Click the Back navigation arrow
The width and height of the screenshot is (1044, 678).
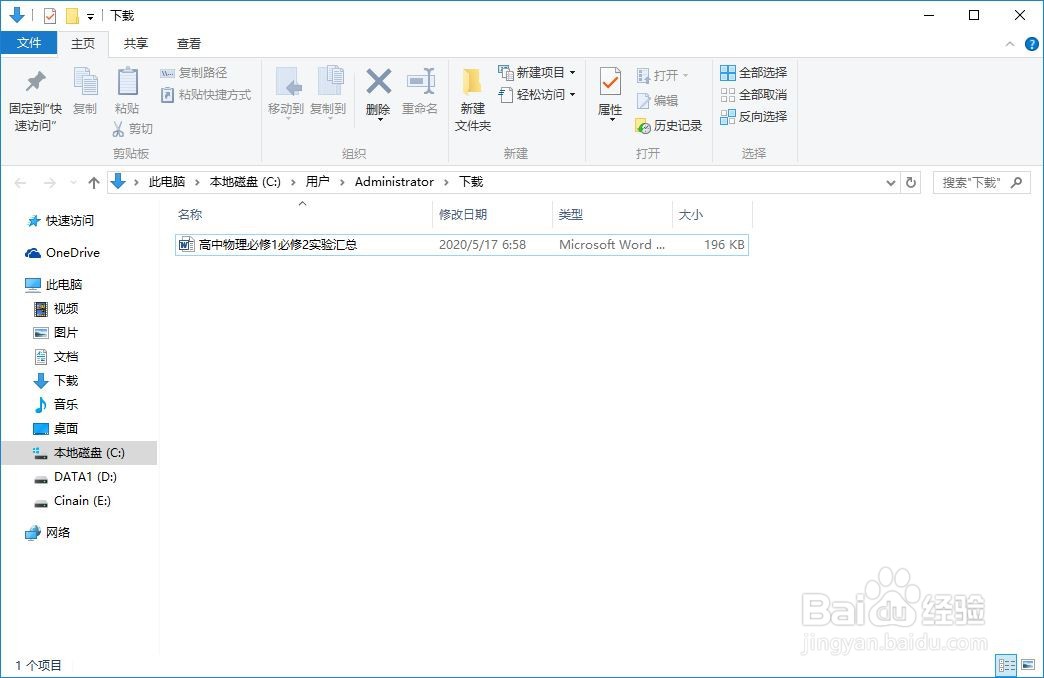click(21, 182)
